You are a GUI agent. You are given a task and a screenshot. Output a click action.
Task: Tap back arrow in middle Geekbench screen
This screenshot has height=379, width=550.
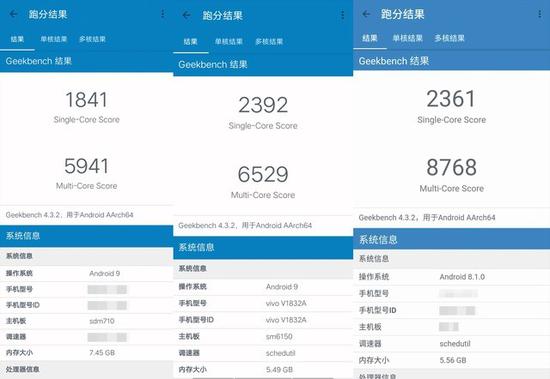pyautogui.click(x=187, y=15)
